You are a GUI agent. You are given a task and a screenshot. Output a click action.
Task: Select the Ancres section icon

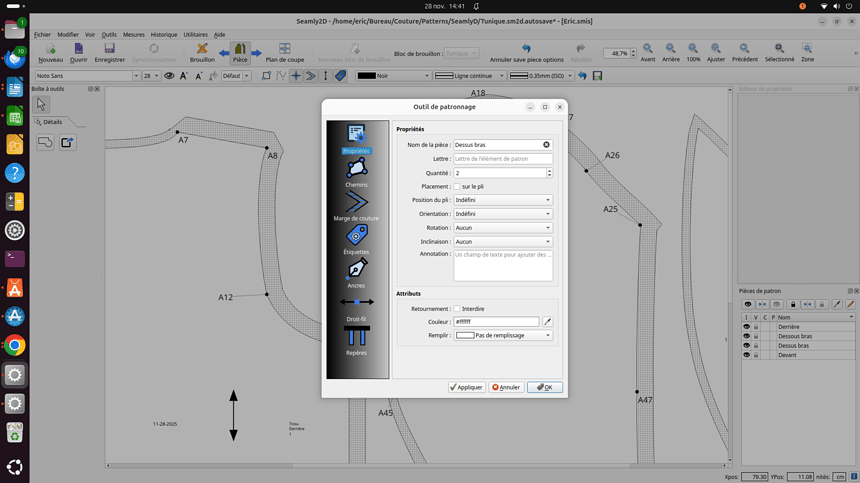[356, 270]
